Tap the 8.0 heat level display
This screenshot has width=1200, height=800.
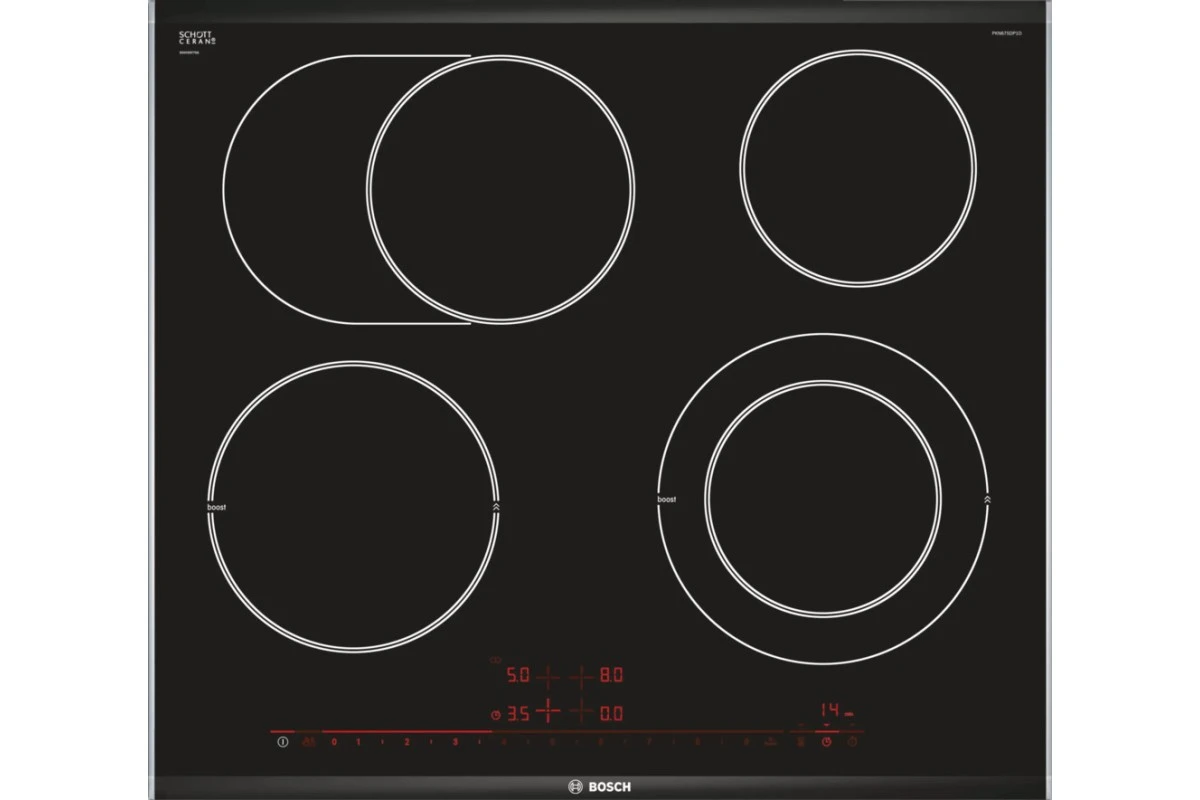click(x=612, y=677)
